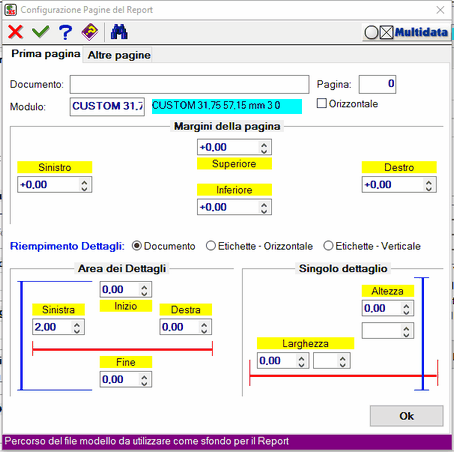The image size is (454, 452).
Task: Close the Configurazione Pagine del Report window
Action: click(440, 10)
